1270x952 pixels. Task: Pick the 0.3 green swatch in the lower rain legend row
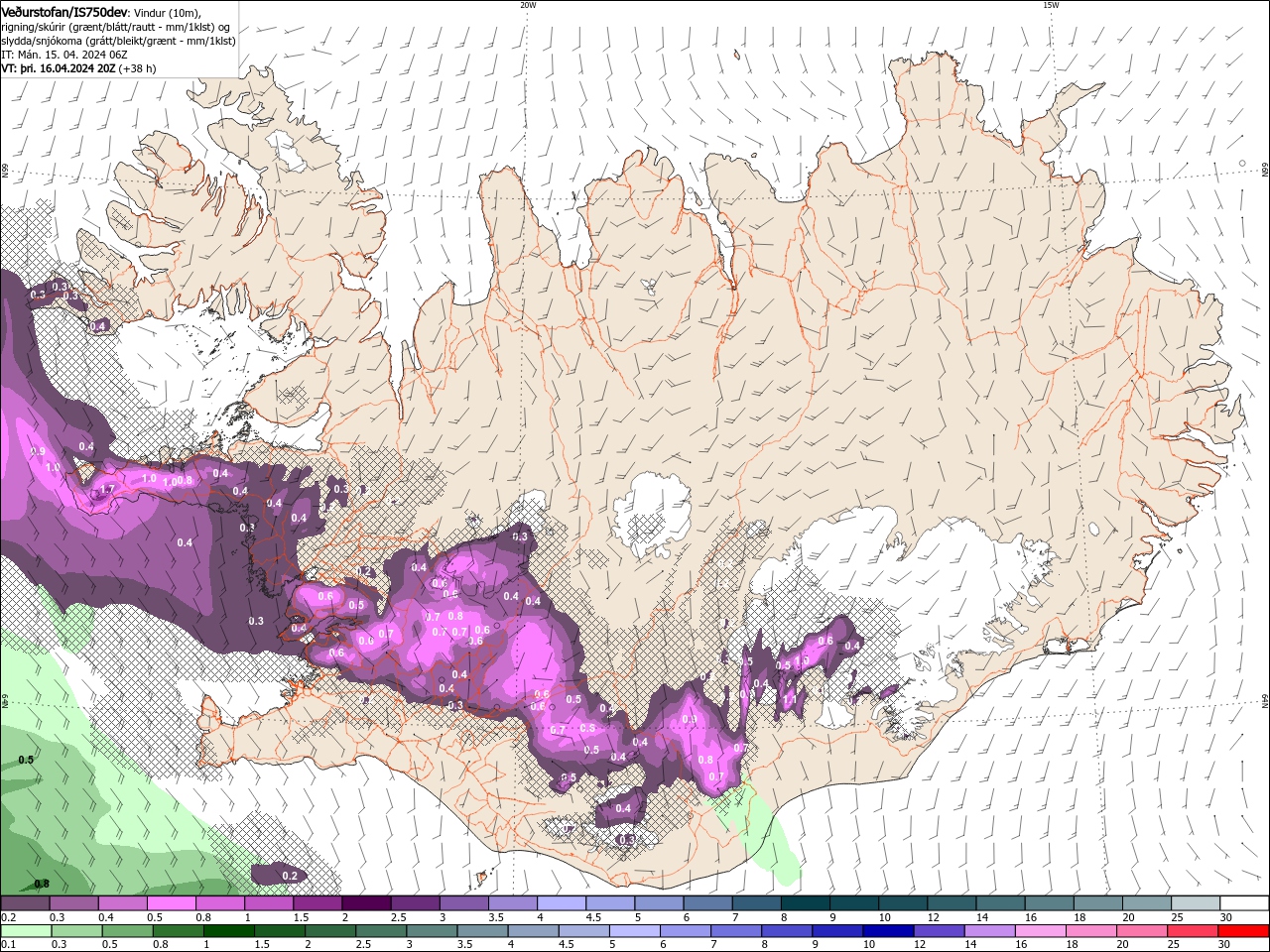76,931
